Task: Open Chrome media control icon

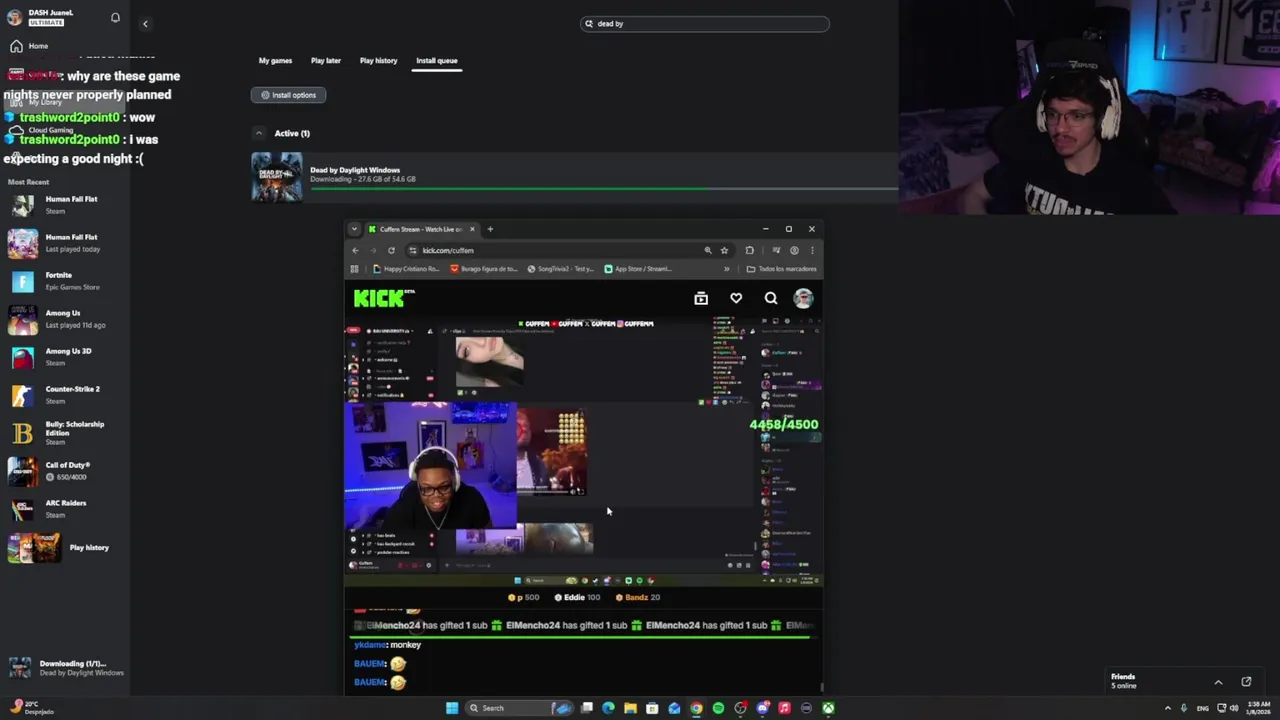Action: [x=776, y=250]
